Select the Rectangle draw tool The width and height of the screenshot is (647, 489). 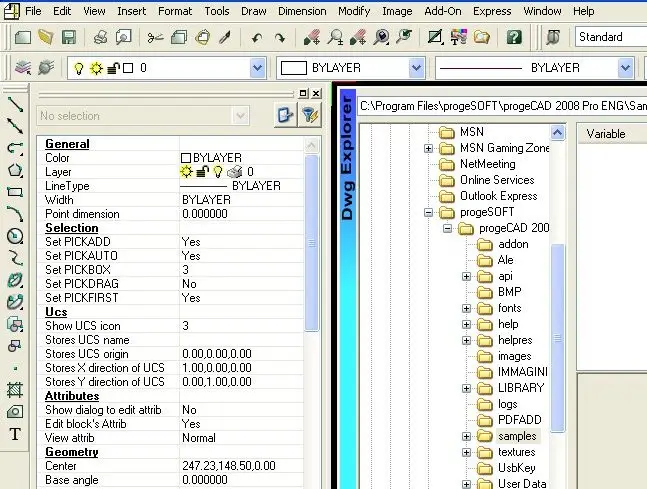(15, 192)
